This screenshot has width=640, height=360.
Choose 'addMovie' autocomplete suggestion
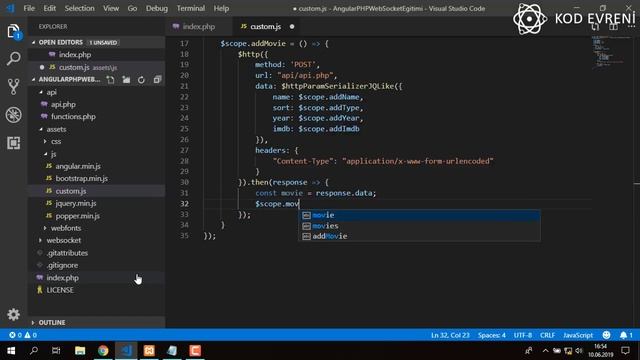pos(419,236)
